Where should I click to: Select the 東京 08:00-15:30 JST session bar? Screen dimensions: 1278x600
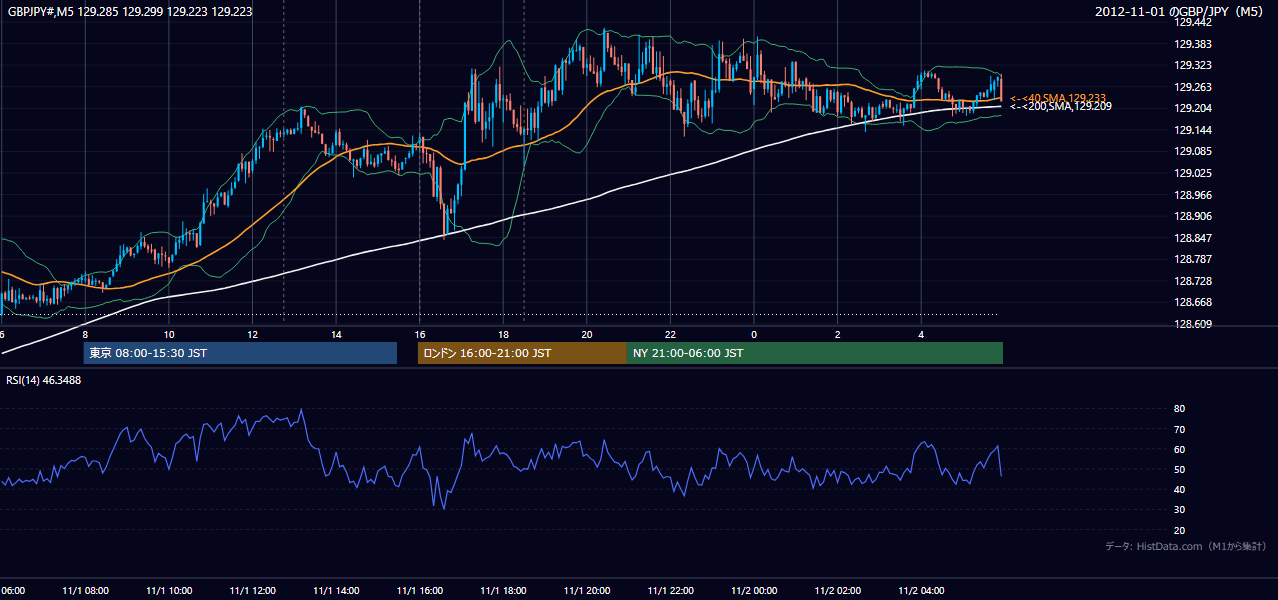click(240, 353)
